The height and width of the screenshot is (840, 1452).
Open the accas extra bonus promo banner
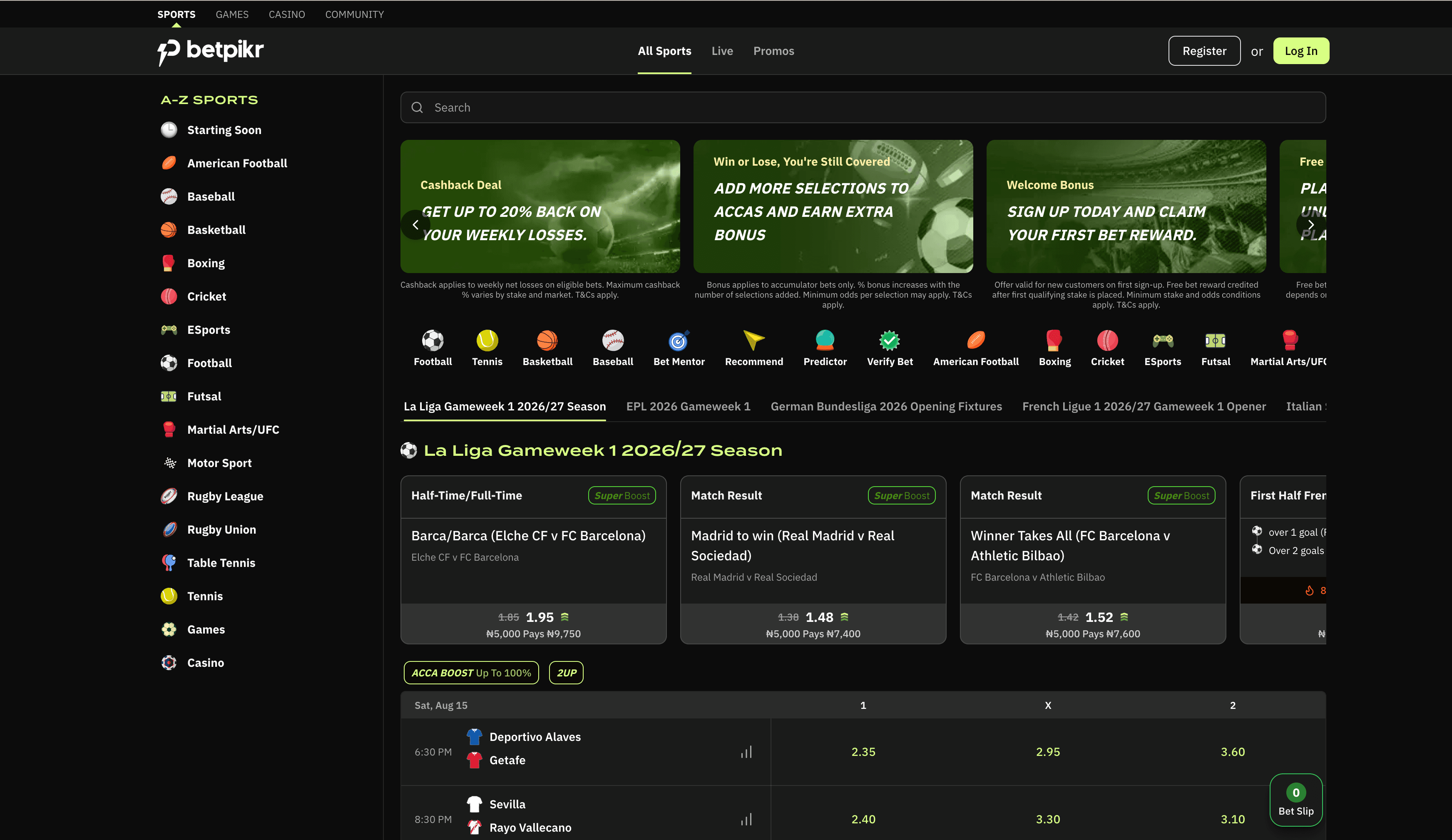[x=833, y=206]
